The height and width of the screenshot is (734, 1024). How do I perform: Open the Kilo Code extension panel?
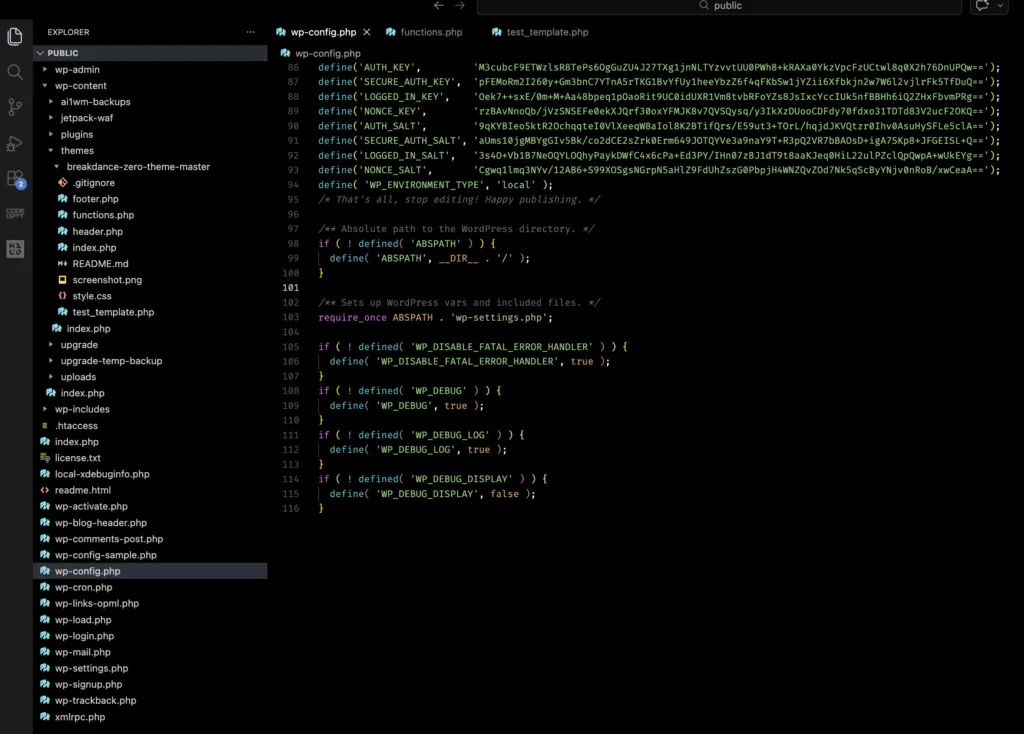(14, 248)
